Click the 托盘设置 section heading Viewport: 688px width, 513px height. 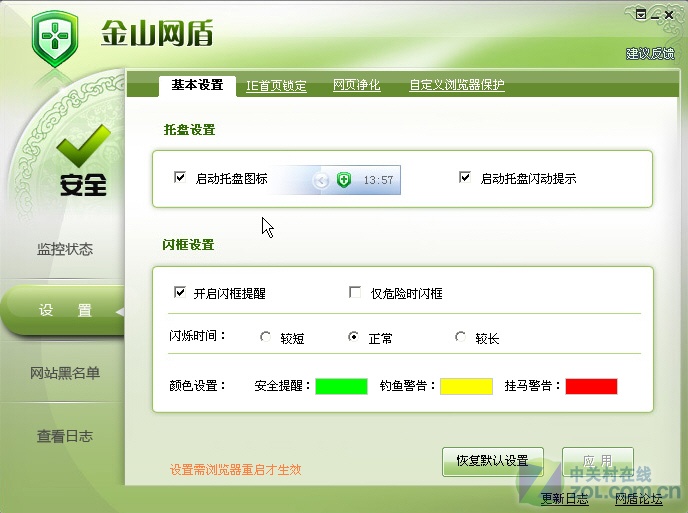[190, 130]
